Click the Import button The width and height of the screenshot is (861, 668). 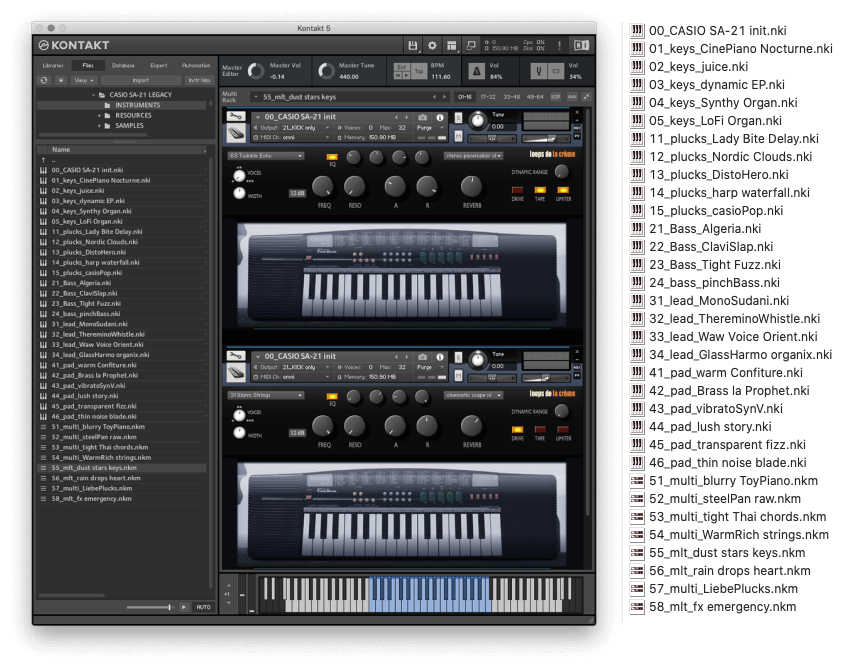click(x=141, y=80)
